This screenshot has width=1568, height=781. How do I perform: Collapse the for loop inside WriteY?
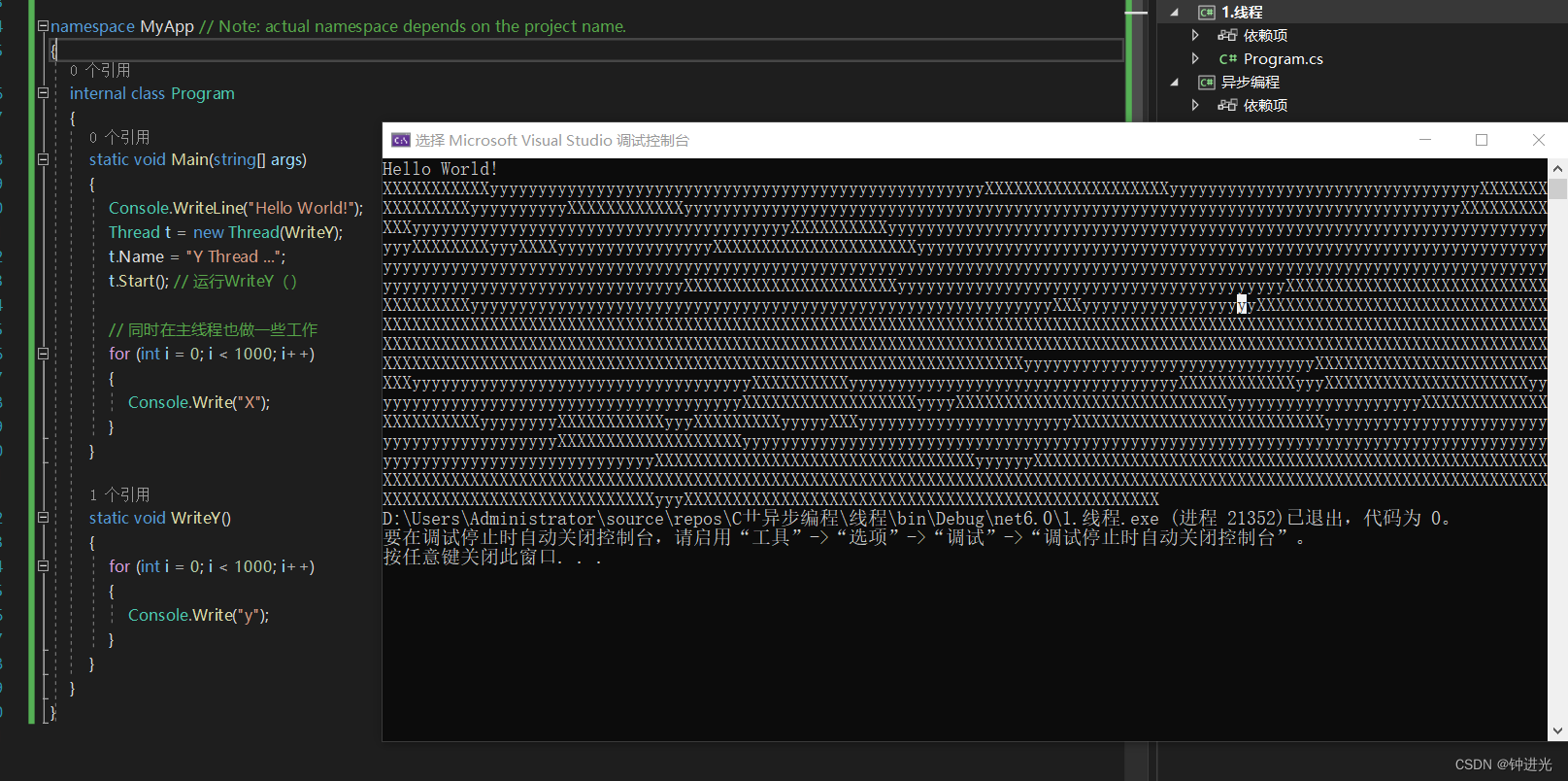(43, 565)
